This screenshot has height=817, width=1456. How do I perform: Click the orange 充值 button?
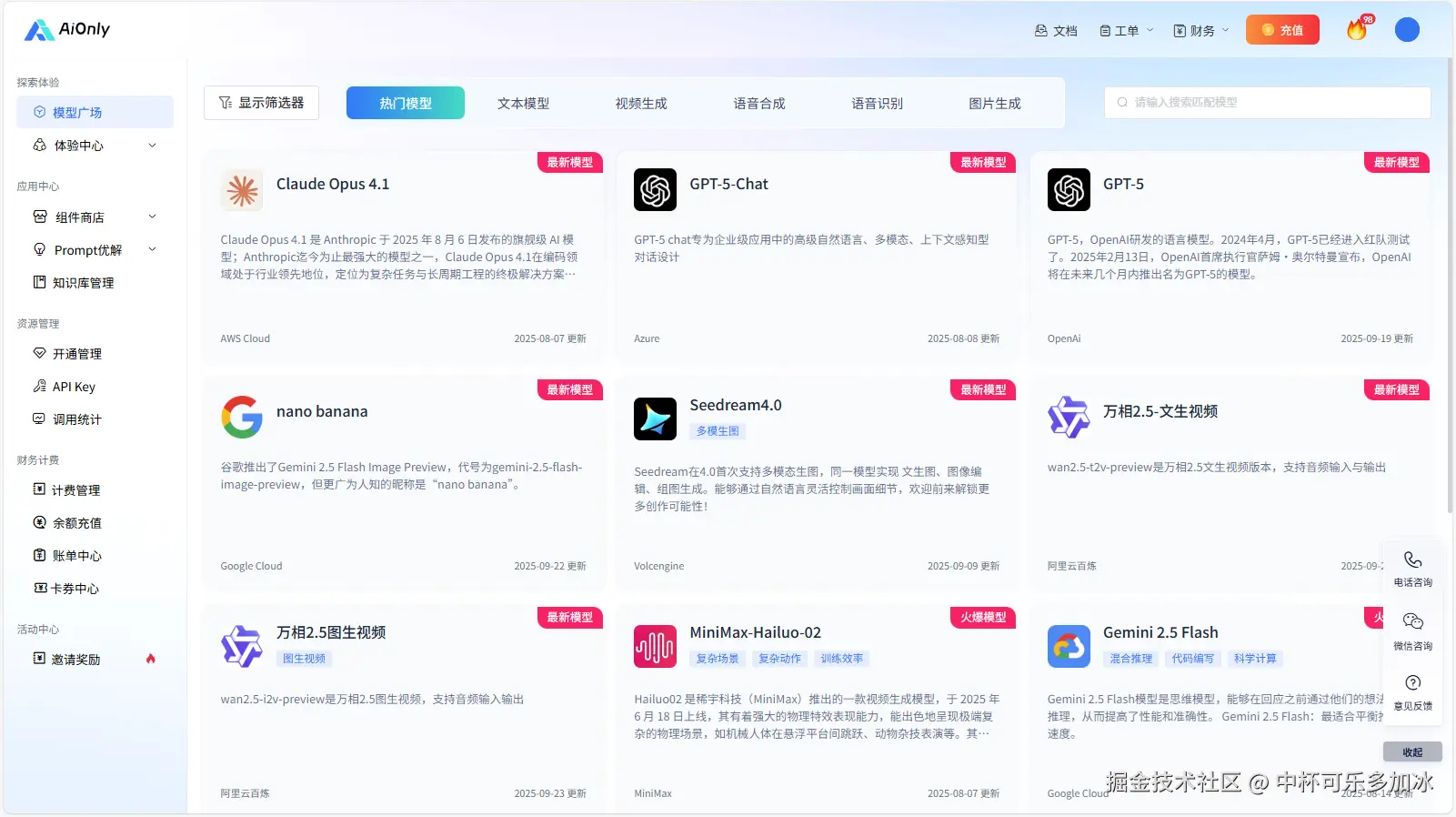click(x=1282, y=30)
